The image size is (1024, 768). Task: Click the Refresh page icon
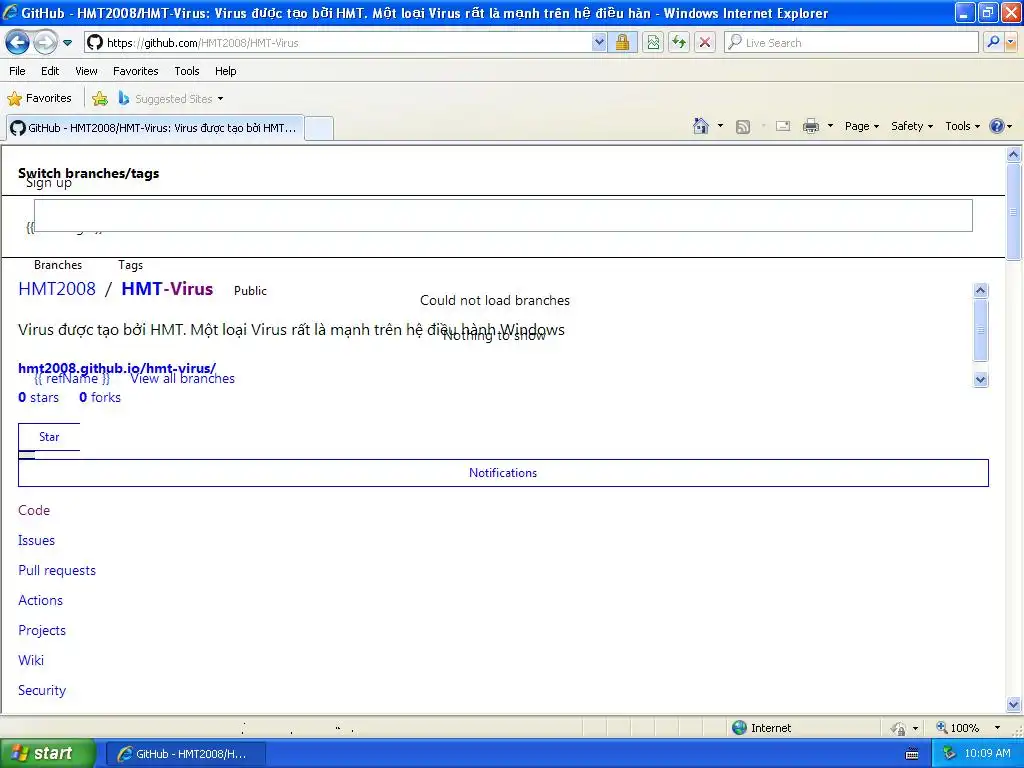pos(679,42)
